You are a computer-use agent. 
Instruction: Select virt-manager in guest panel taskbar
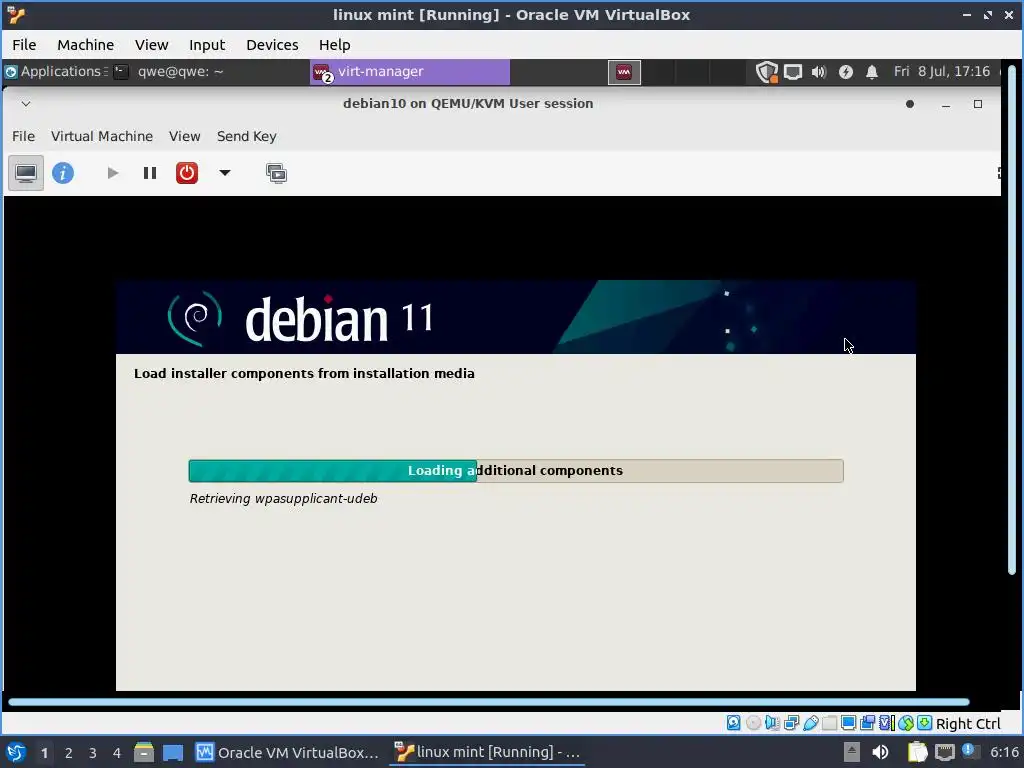click(409, 72)
